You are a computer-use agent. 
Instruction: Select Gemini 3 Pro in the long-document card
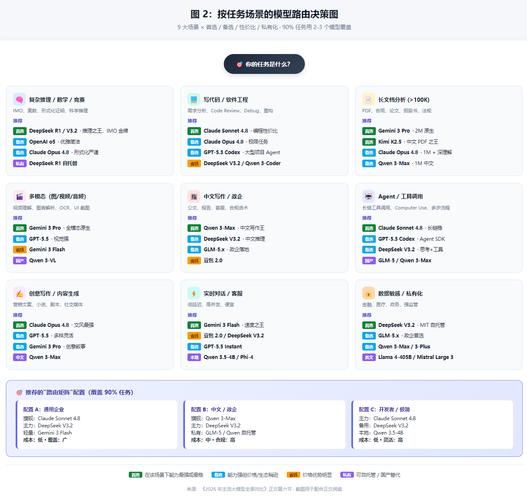point(398,131)
